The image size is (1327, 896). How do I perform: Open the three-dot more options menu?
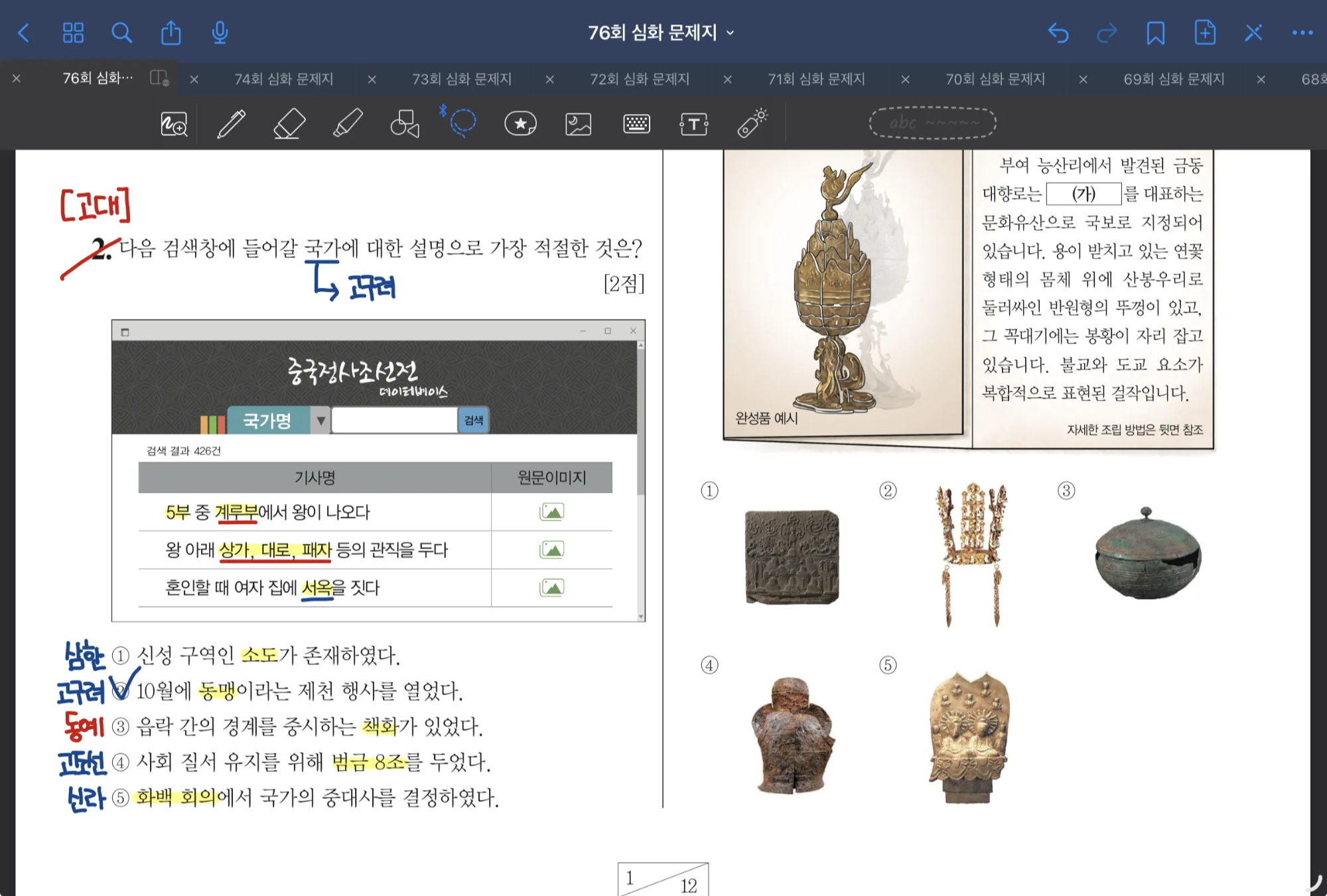(1302, 32)
